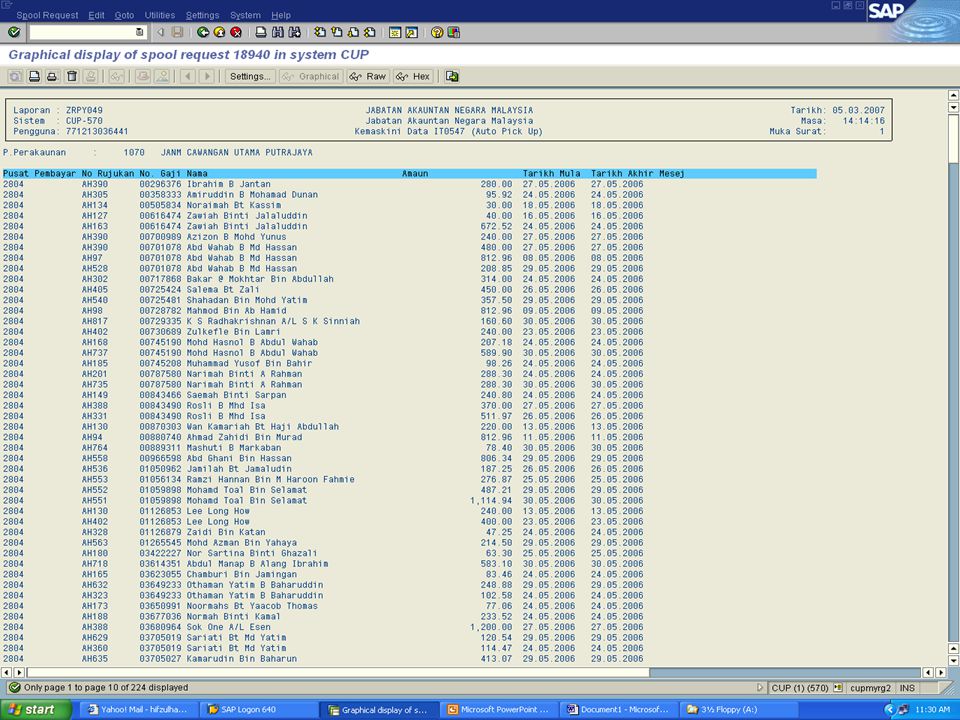
Task: Open the Settings menu in menu bar
Action: pos(203,15)
